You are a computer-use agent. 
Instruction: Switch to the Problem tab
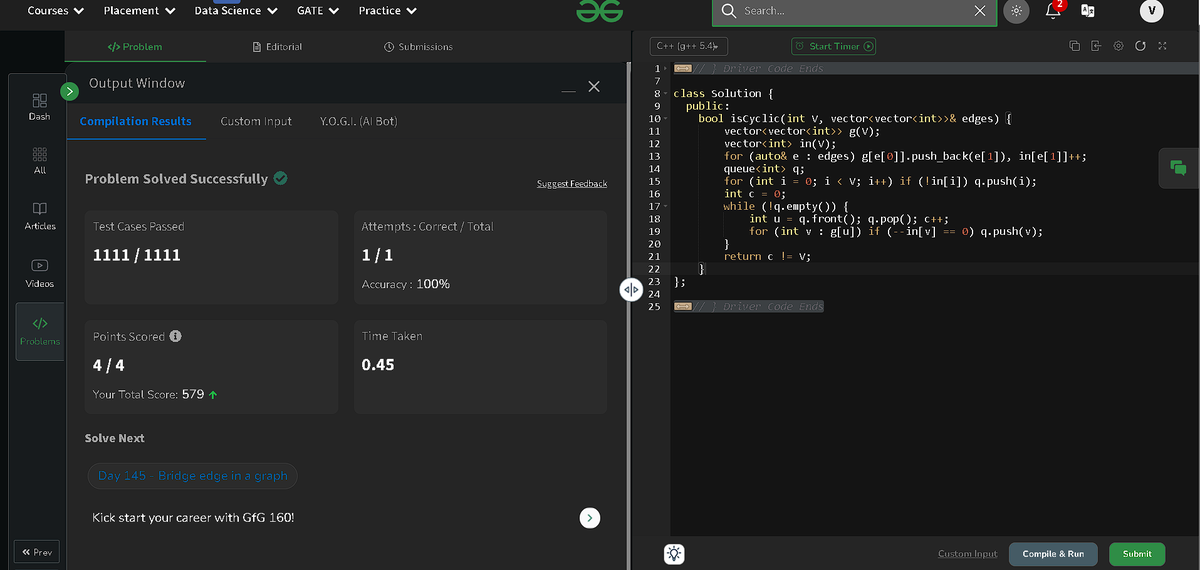click(x=135, y=46)
